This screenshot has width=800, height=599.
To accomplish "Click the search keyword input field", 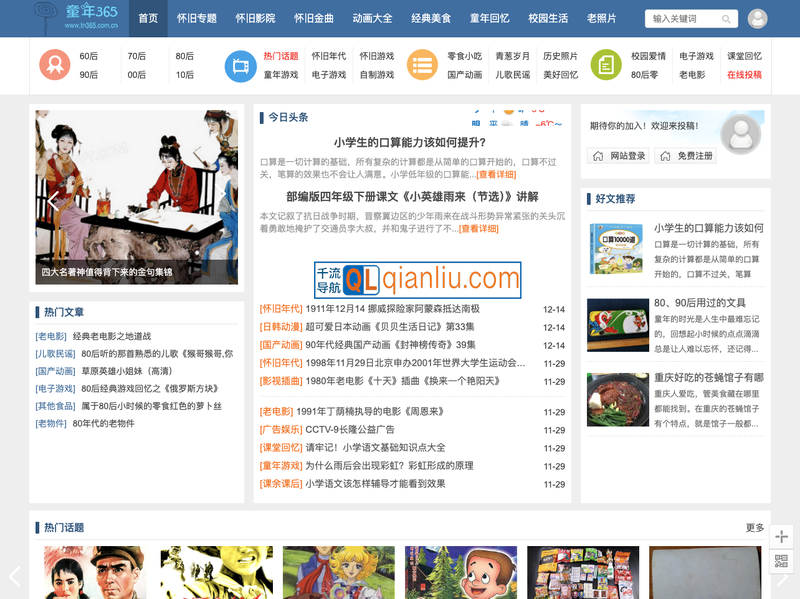I will point(685,18).
